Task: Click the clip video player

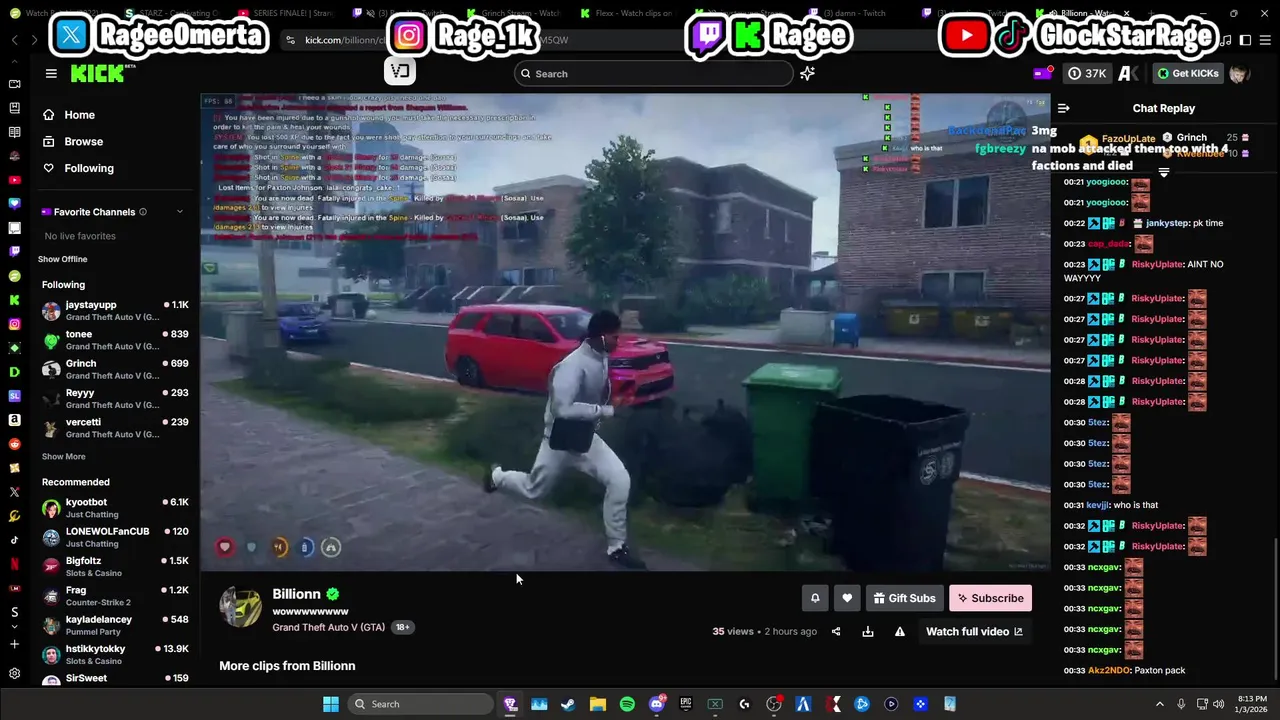Action: point(625,332)
